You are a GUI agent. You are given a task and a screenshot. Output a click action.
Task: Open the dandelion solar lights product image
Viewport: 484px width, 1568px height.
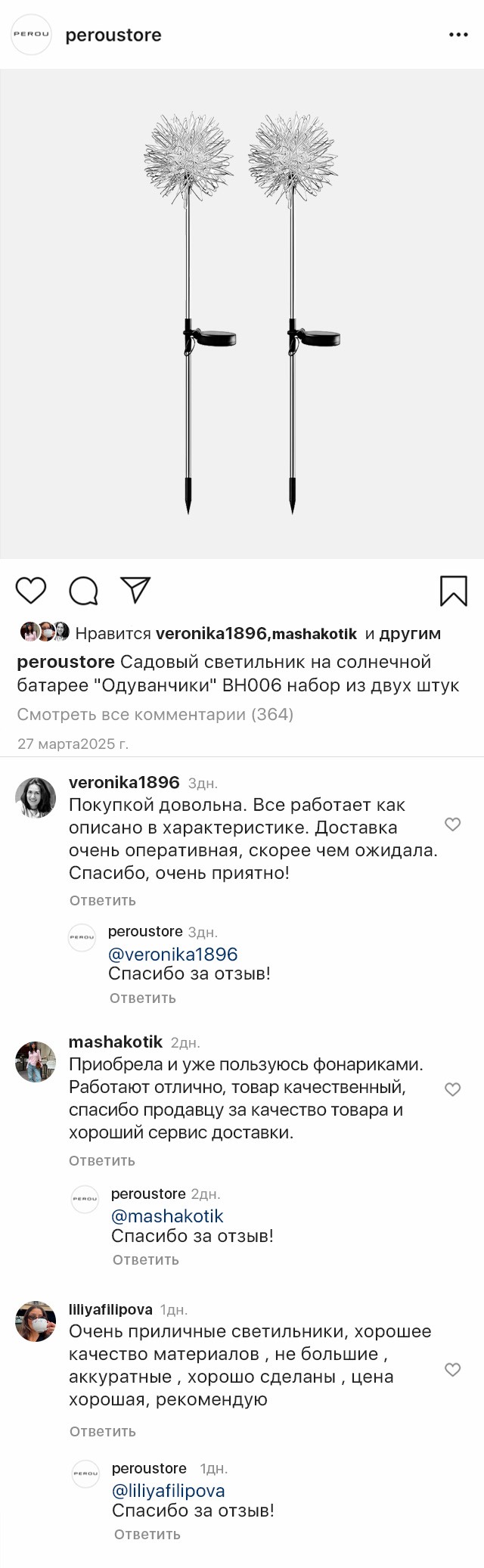pos(242,314)
